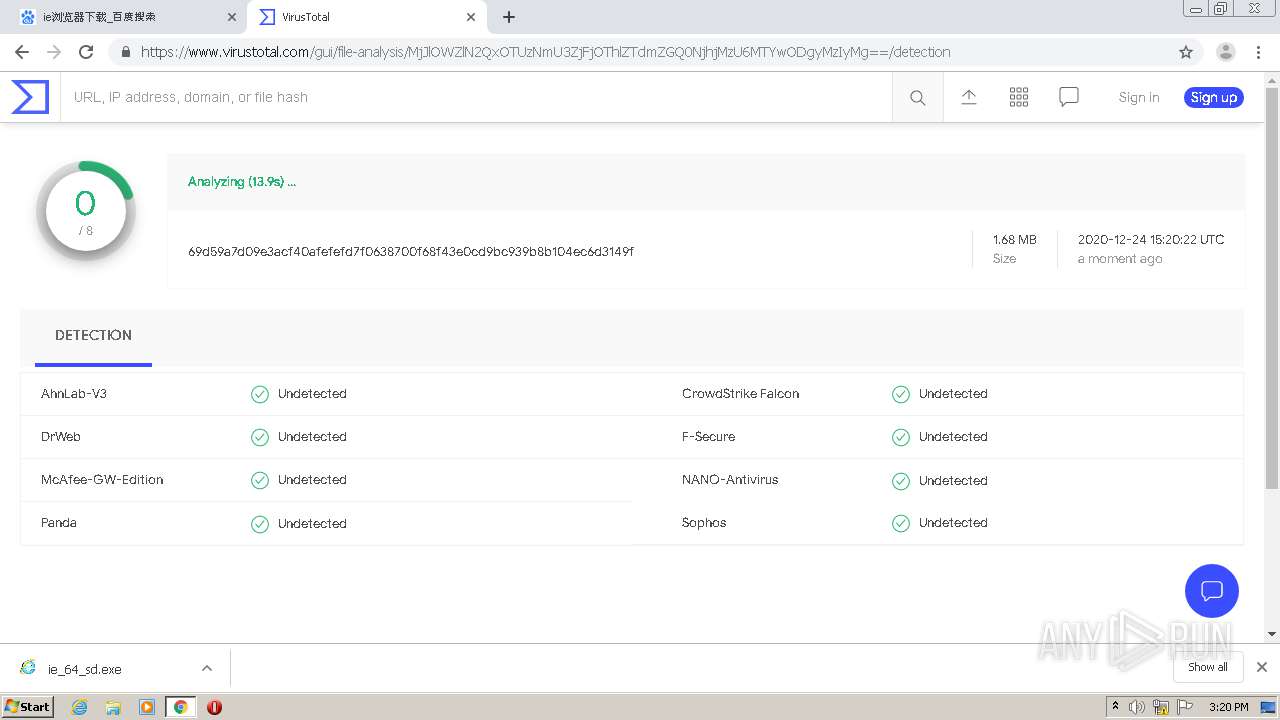Click the search magnifier icon

(x=917, y=97)
